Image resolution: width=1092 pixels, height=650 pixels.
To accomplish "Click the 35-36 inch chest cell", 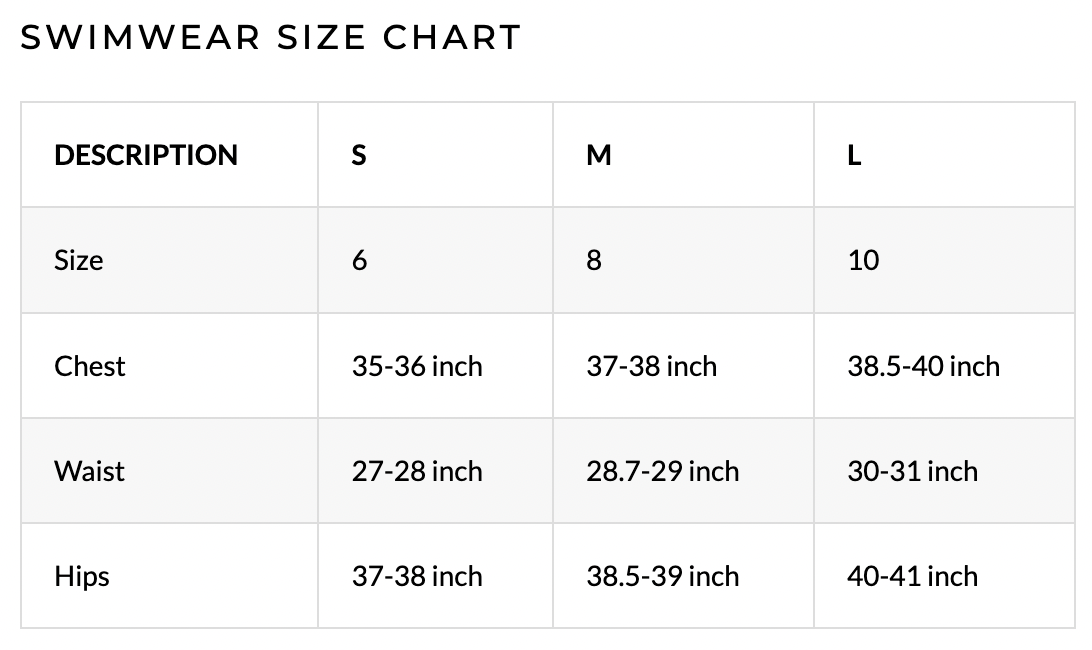I will 417,366.
